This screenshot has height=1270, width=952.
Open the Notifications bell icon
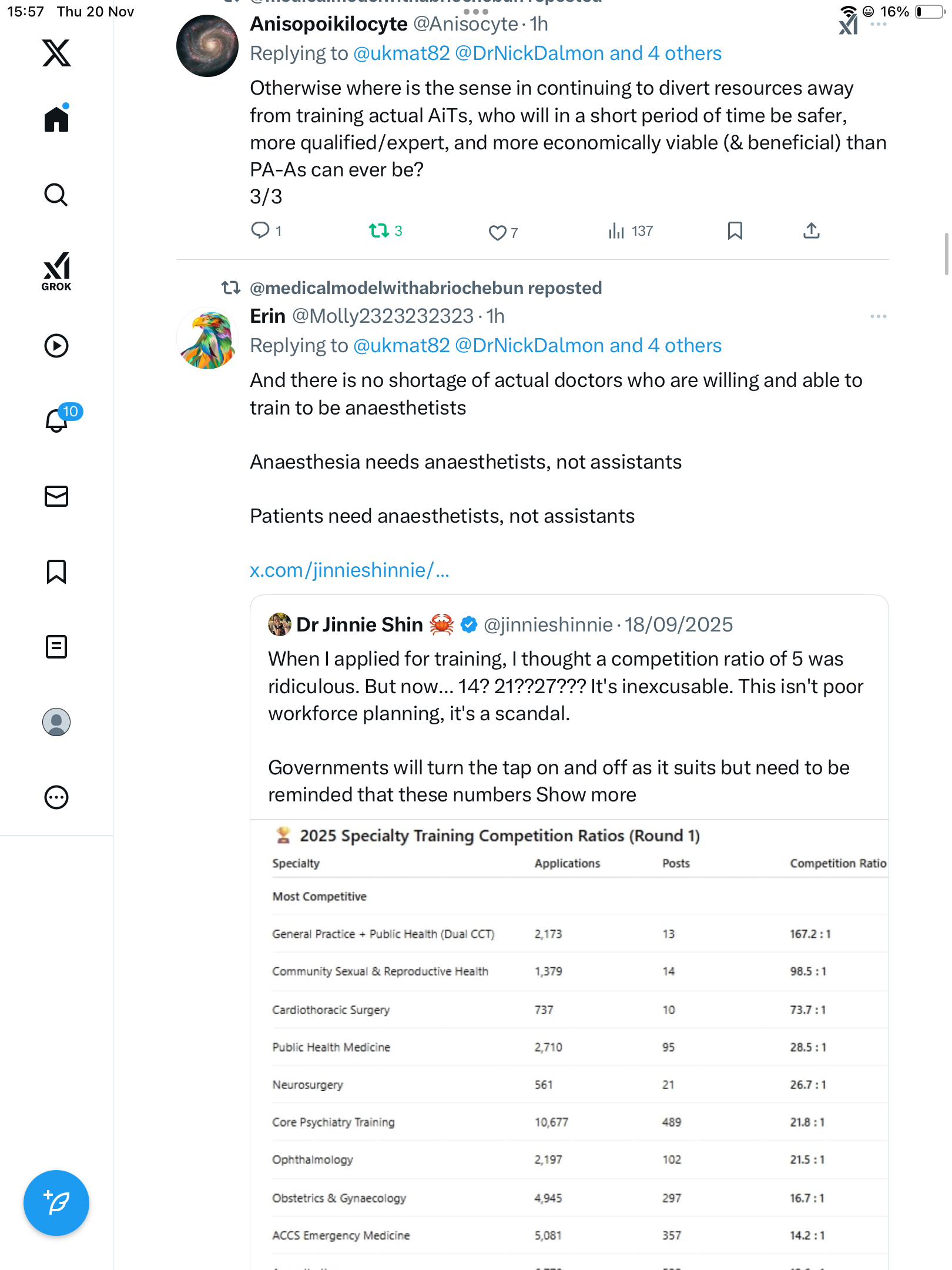(56, 420)
